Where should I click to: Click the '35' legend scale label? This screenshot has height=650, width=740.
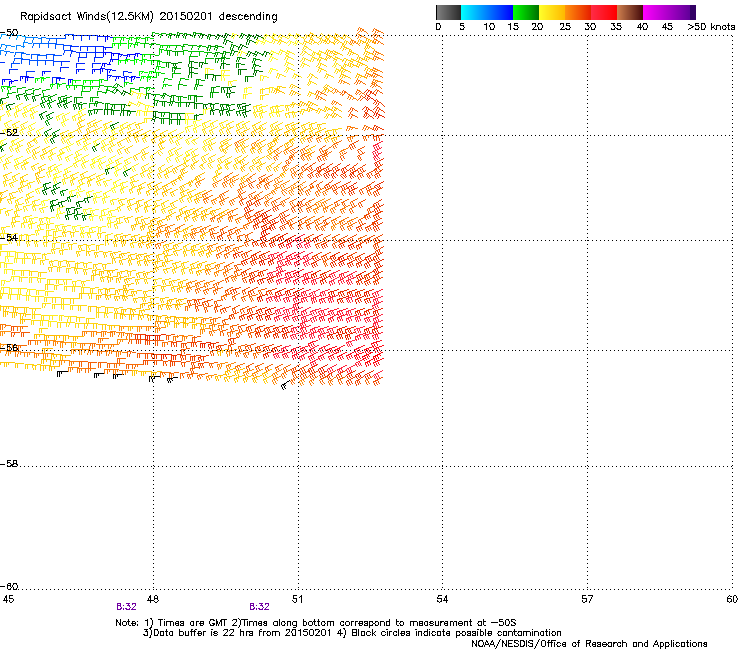click(616, 27)
